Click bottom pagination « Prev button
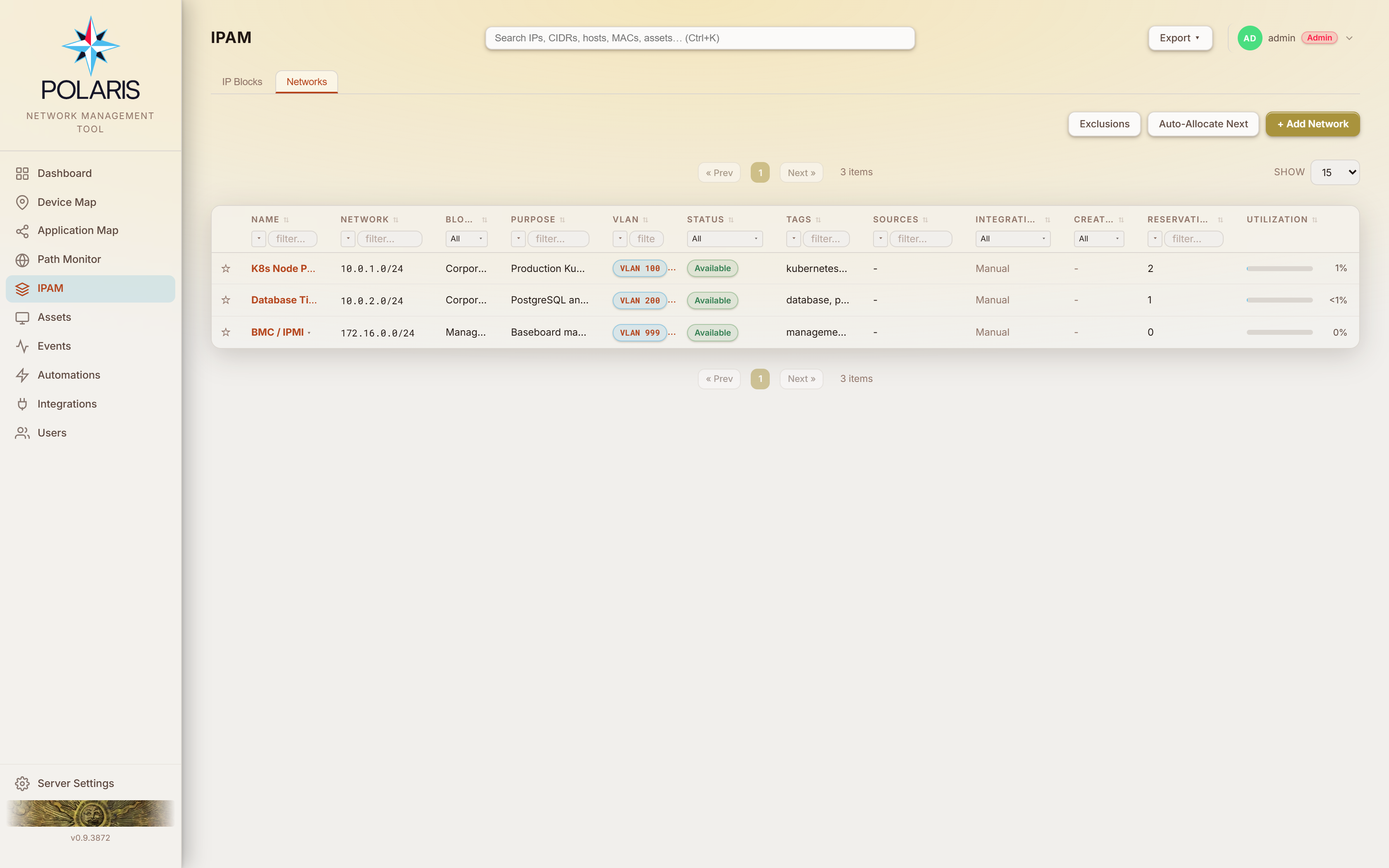Screen dimensions: 1389x868 point(719,378)
